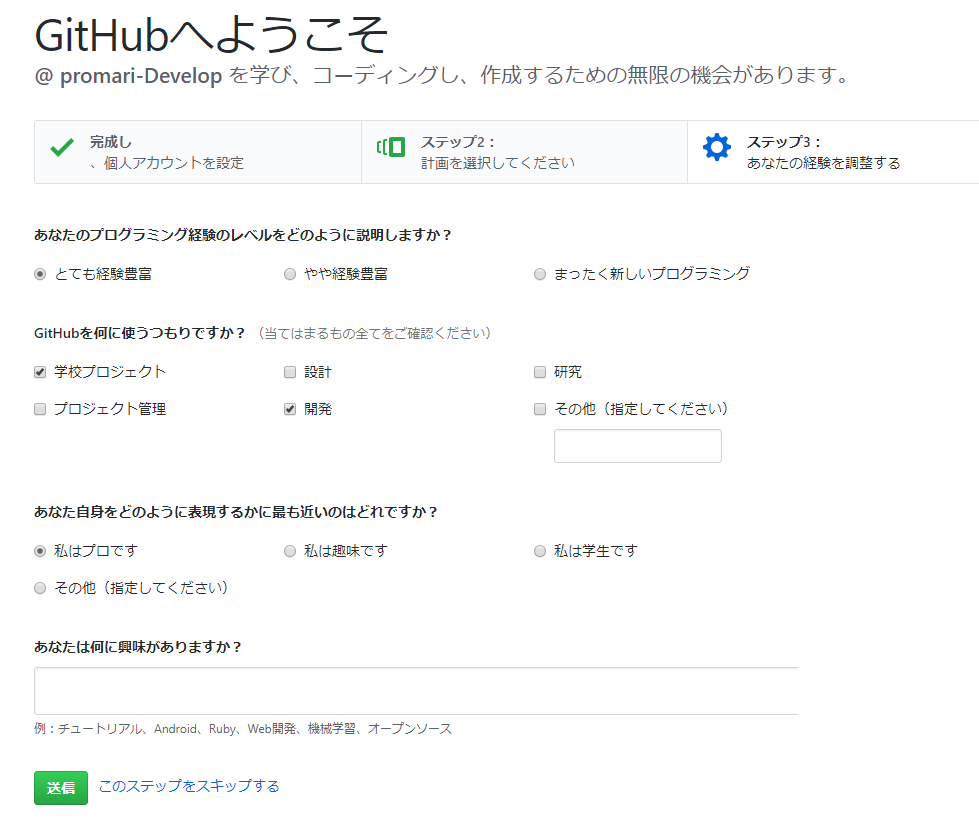
Task: Click the other-purpose text input box
Action: pyautogui.click(x=637, y=446)
